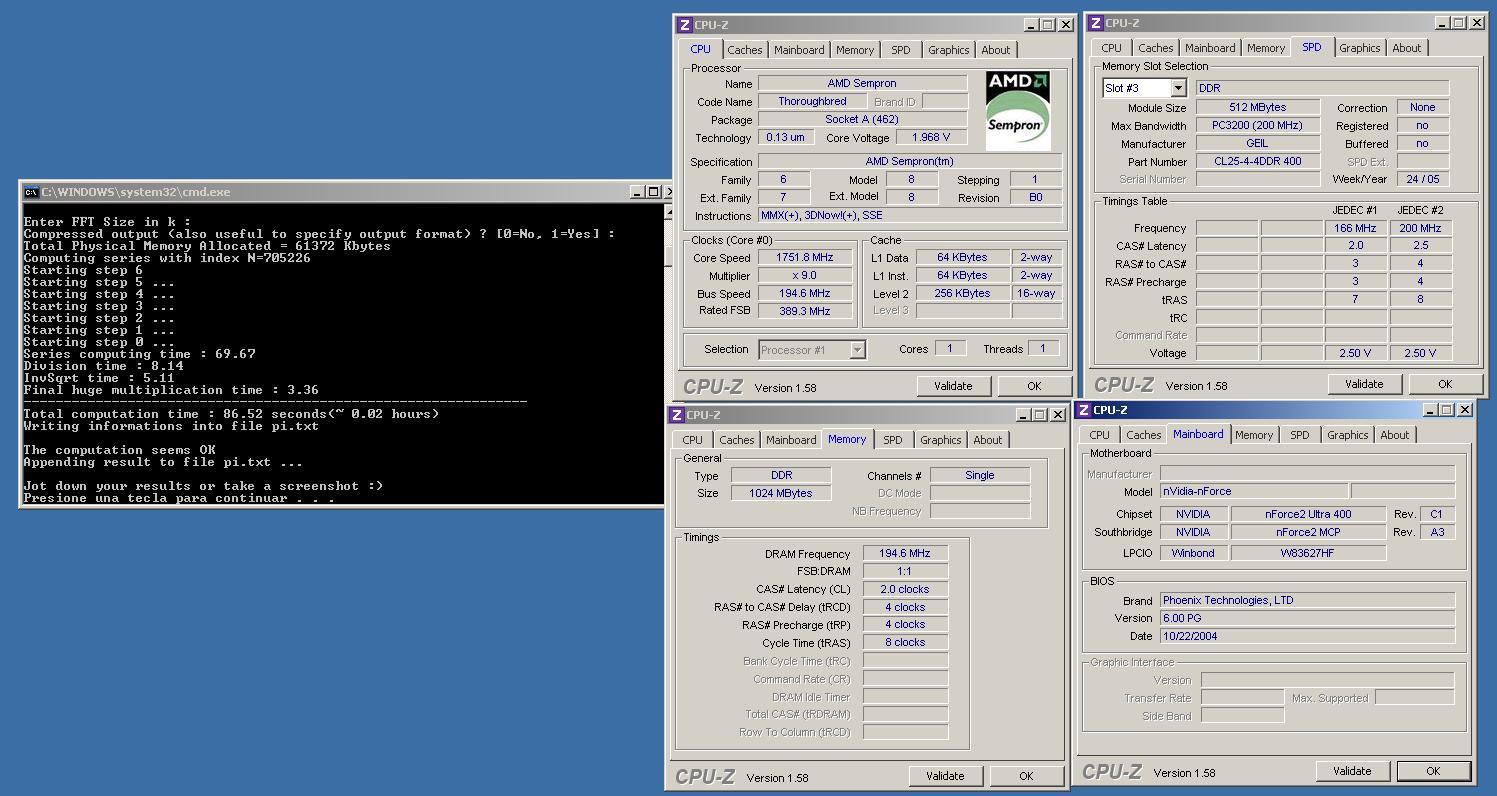Click the W83627HF LPCIO field
Screen dimensions: 1497x796
pyautogui.click(x=1308, y=552)
